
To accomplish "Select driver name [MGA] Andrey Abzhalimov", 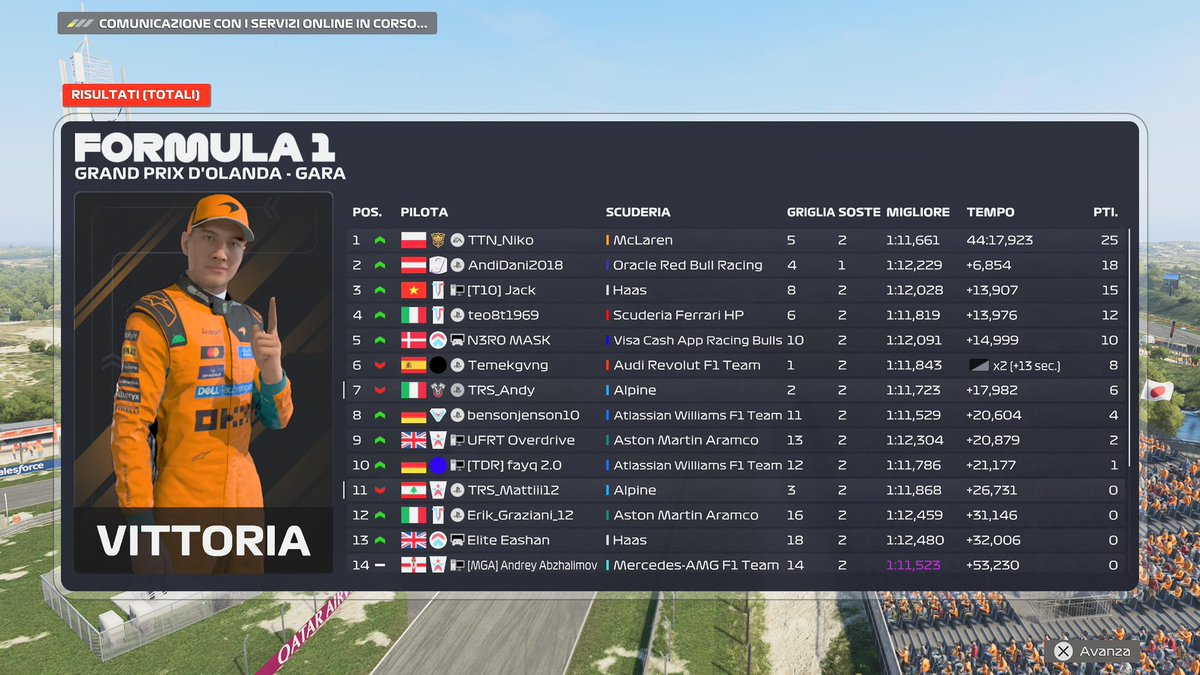I will click(x=532, y=565).
